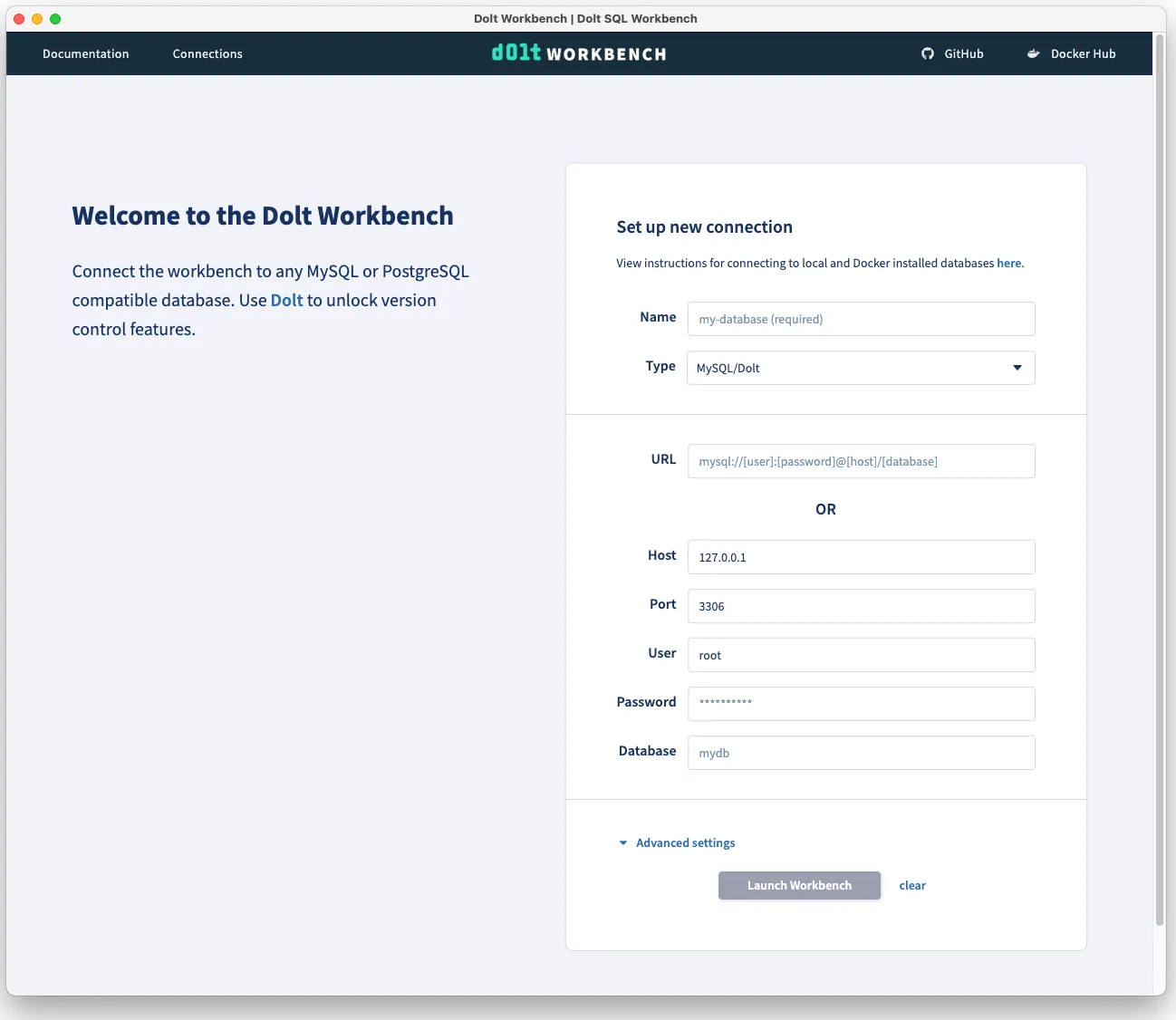This screenshot has height=1020, width=1176.
Task: Open the Dolt link in the welcome text
Action: [x=287, y=300]
